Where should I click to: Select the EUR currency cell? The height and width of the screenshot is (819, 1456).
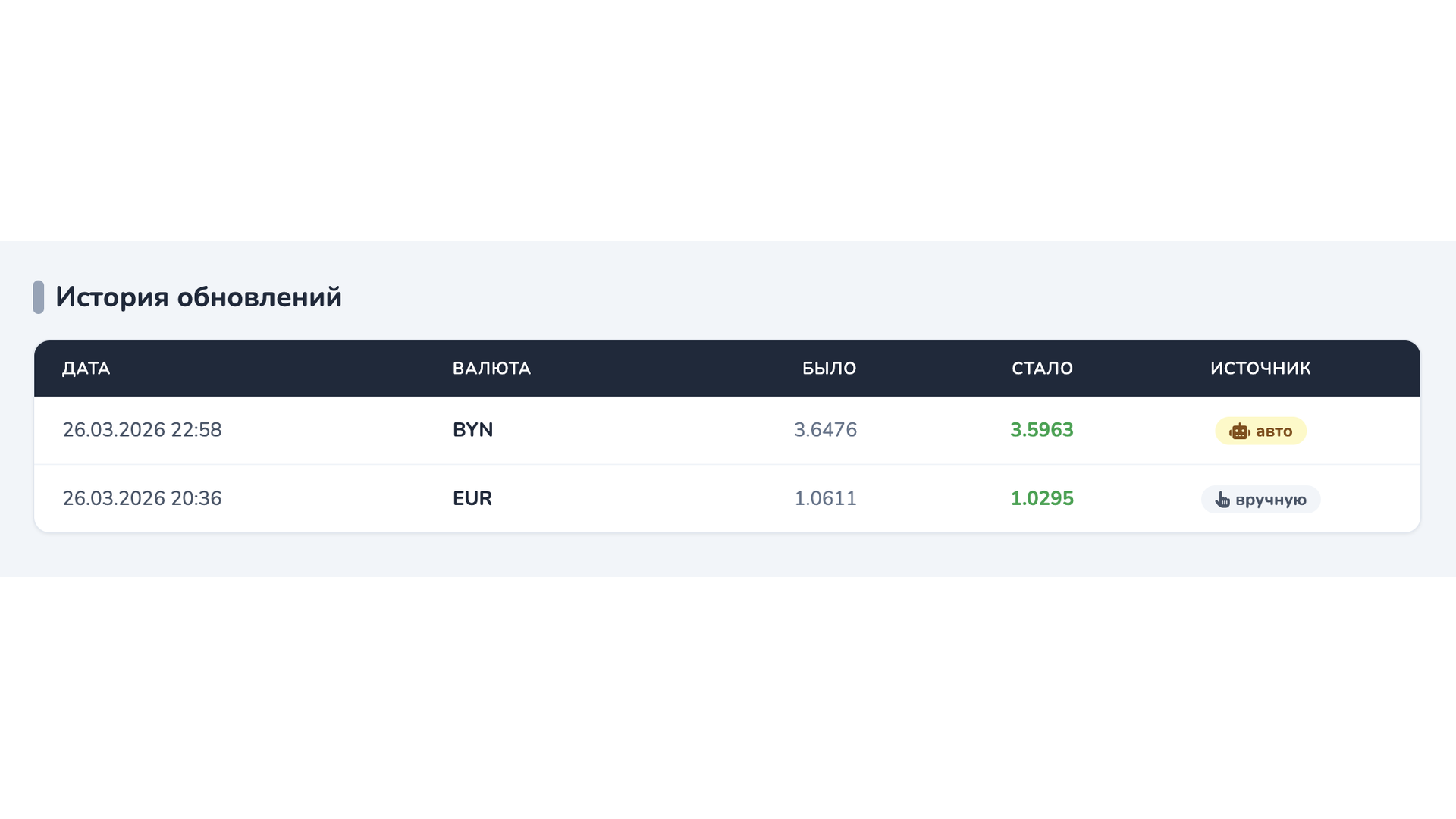point(472,498)
